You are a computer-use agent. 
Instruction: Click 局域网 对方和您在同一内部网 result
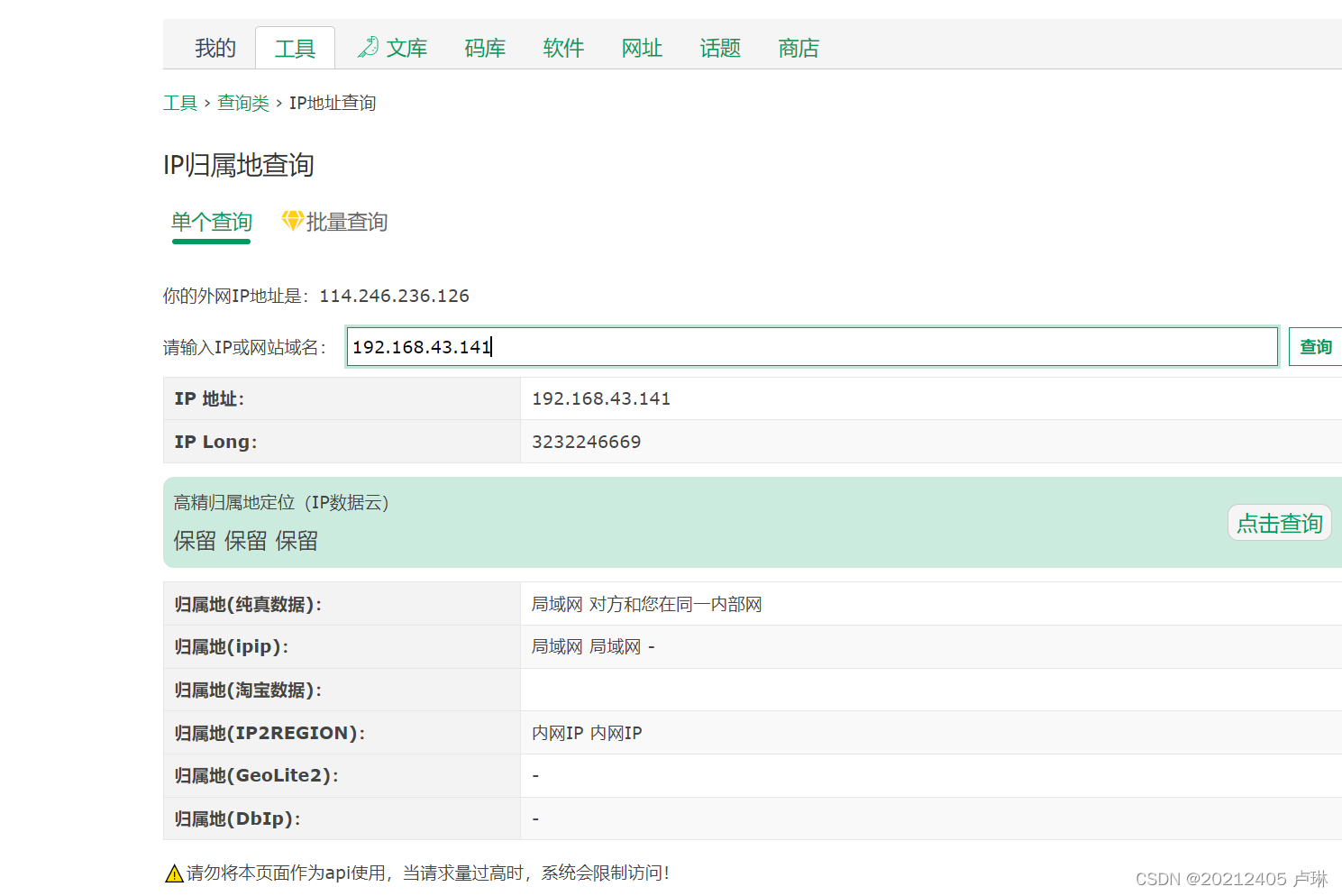646,604
